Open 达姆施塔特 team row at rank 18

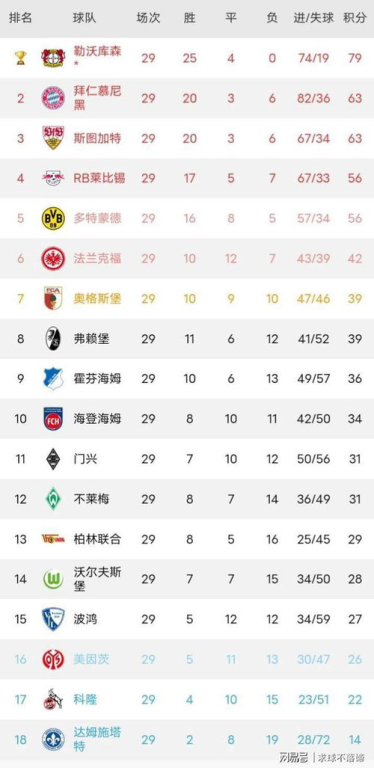coord(187,740)
